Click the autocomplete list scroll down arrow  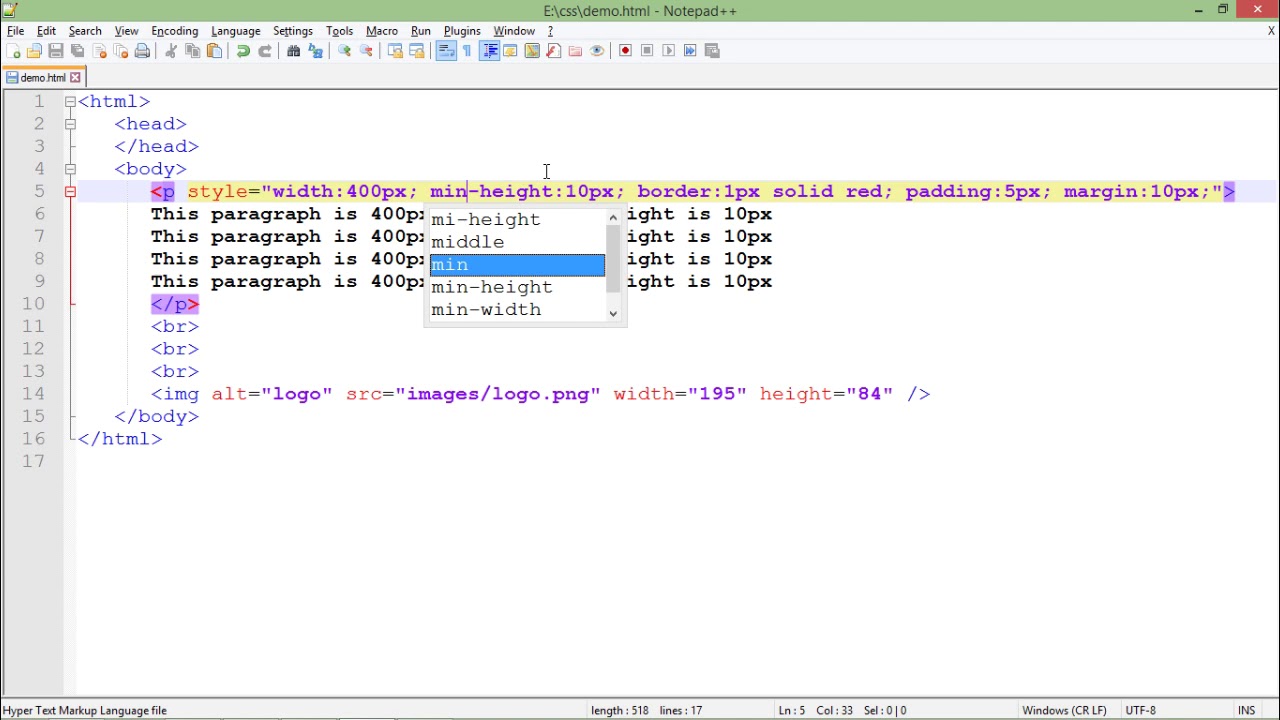tap(613, 314)
